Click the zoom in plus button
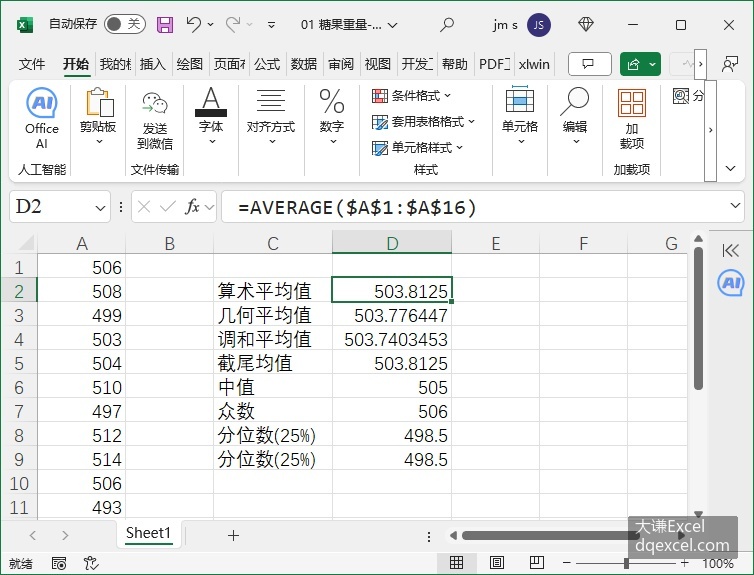The height and width of the screenshot is (575, 754). click(x=684, y=562)
